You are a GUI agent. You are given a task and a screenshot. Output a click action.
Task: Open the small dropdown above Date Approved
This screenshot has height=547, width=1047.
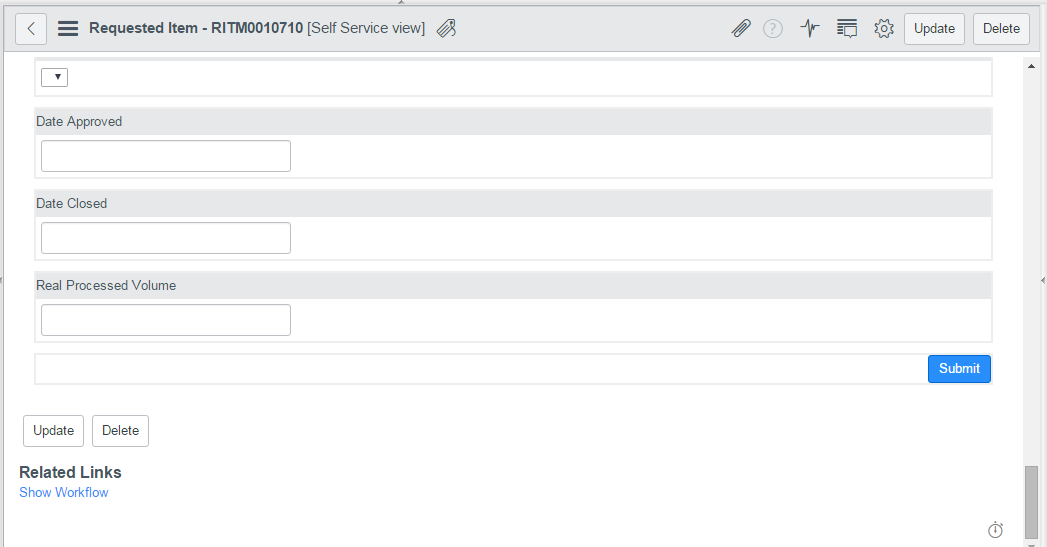click(x=54, y=77)
